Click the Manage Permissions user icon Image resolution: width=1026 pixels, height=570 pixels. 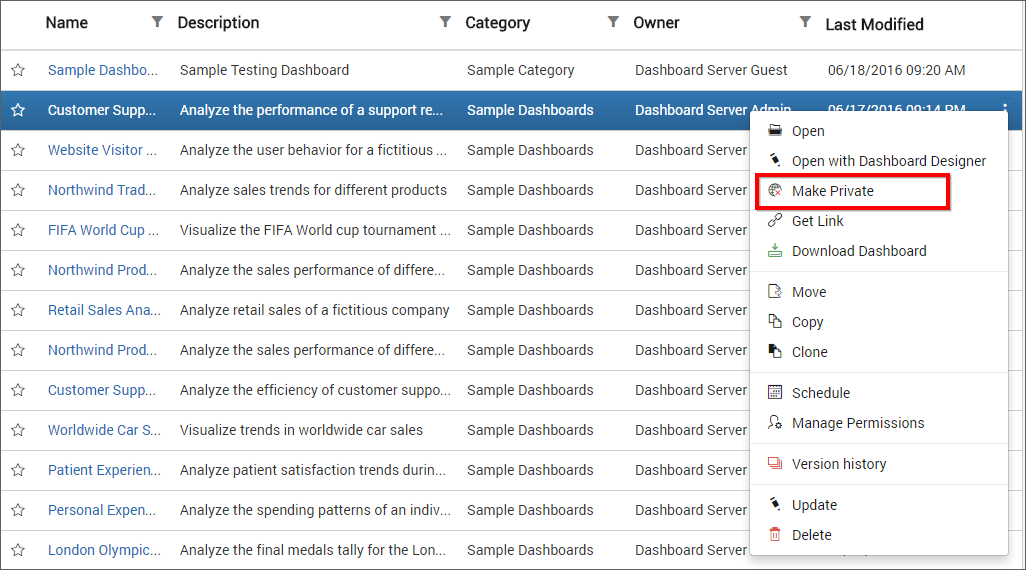(775, 422)
